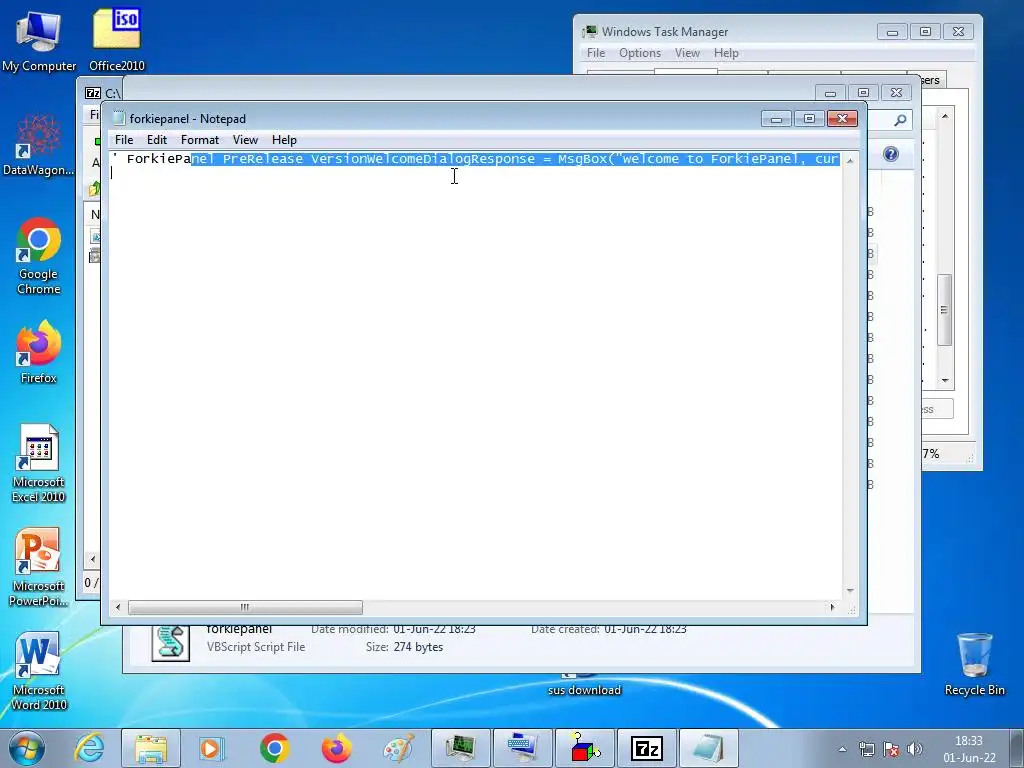Screen dimensions: 1024x768
Task: Click Notepad's scroll right arrow
Action: coord(832,607)
